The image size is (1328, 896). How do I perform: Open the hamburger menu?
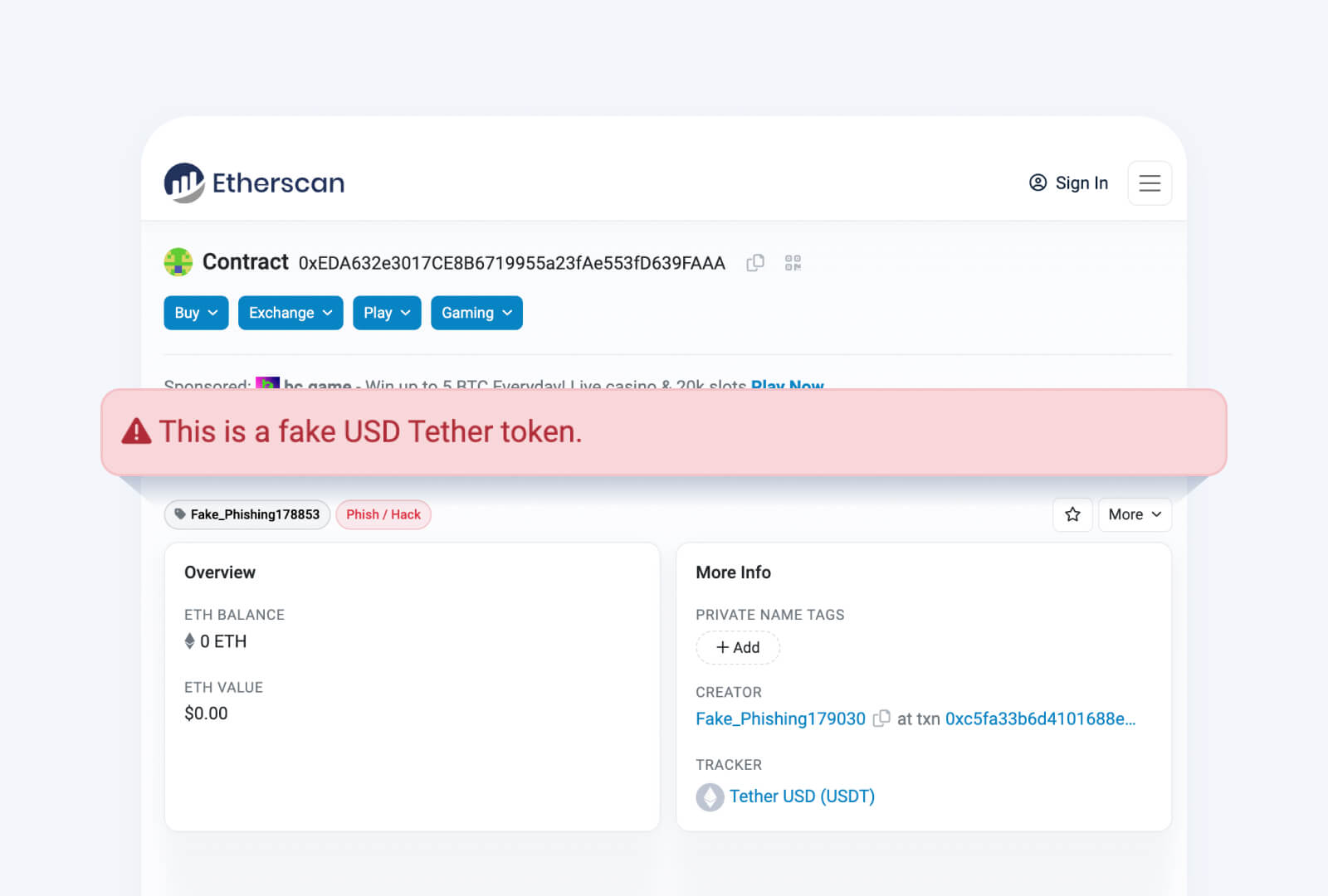[x=1150, y=183]
